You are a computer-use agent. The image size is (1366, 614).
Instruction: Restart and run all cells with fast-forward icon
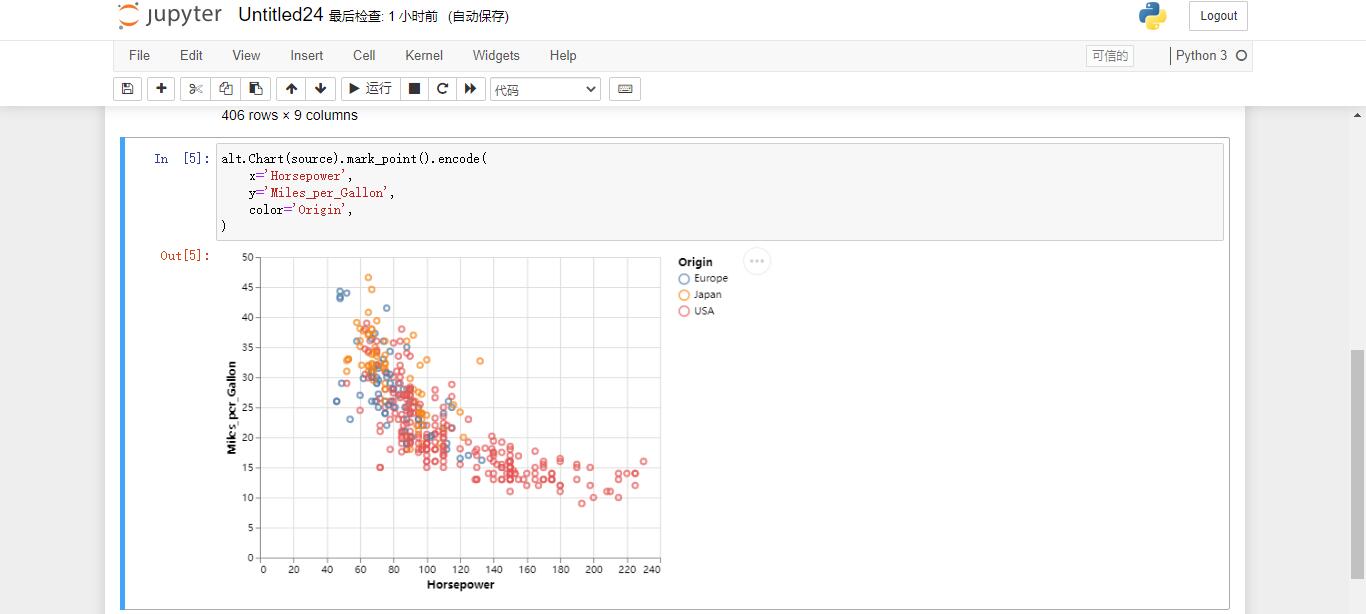tap(471, 89)
